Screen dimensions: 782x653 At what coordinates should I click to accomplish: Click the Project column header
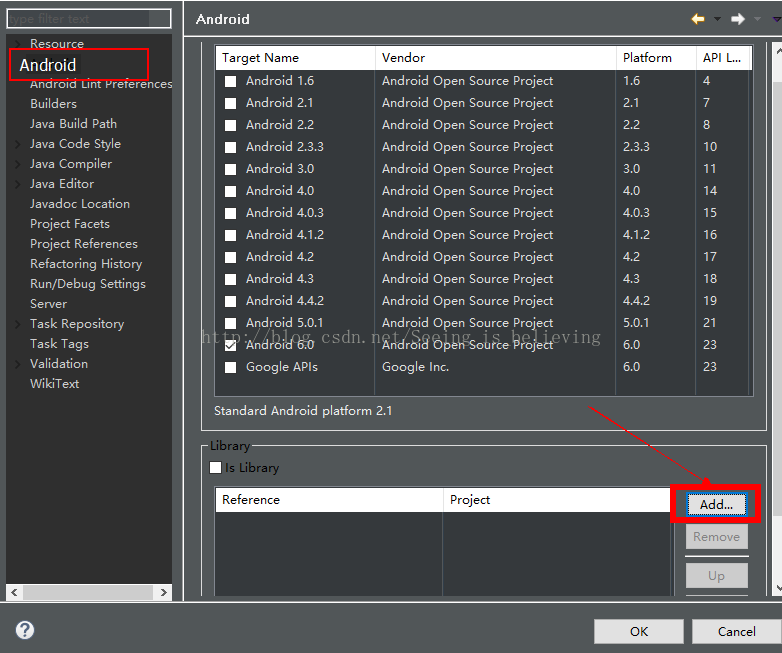[556, 500]
